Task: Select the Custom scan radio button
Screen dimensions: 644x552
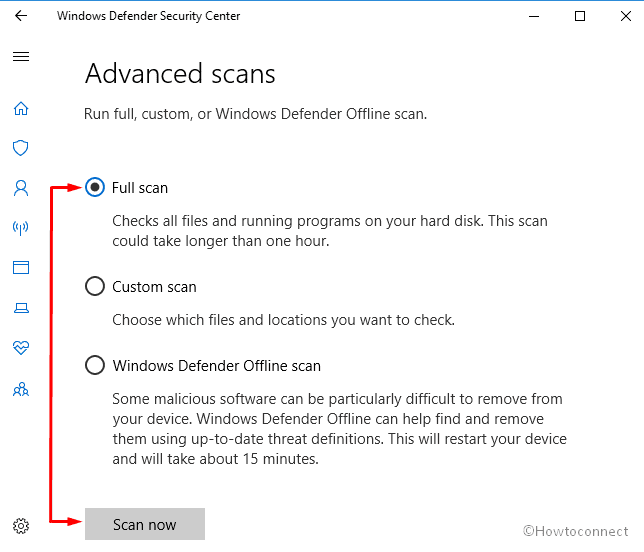Action: coord(95,286)
